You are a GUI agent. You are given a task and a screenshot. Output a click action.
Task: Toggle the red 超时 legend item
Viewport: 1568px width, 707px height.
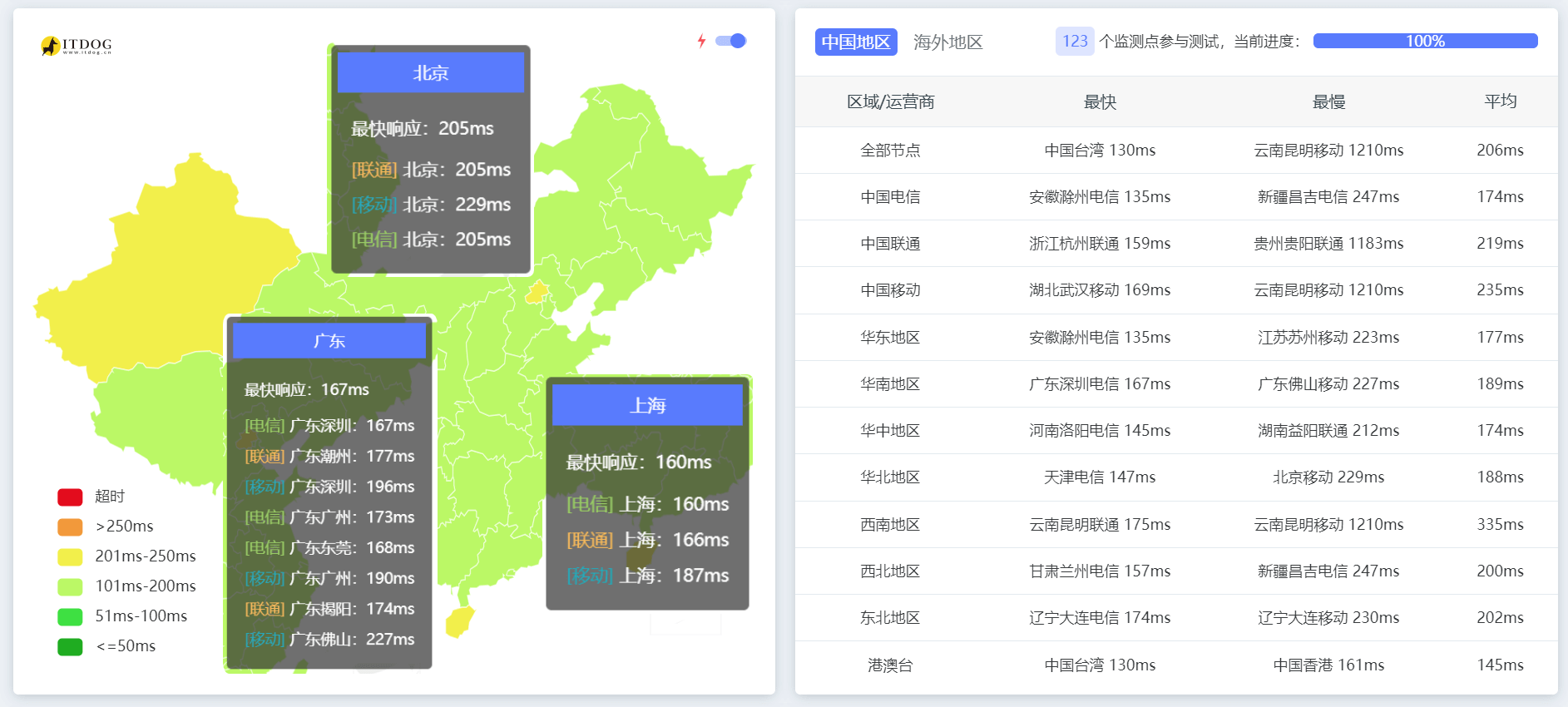[70, 497]
